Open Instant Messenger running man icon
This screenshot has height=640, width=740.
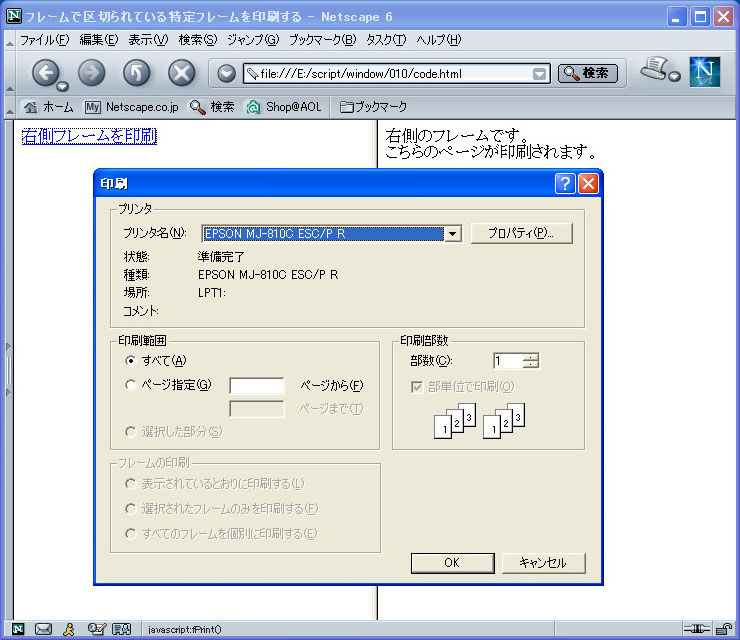tap(69, 629)
